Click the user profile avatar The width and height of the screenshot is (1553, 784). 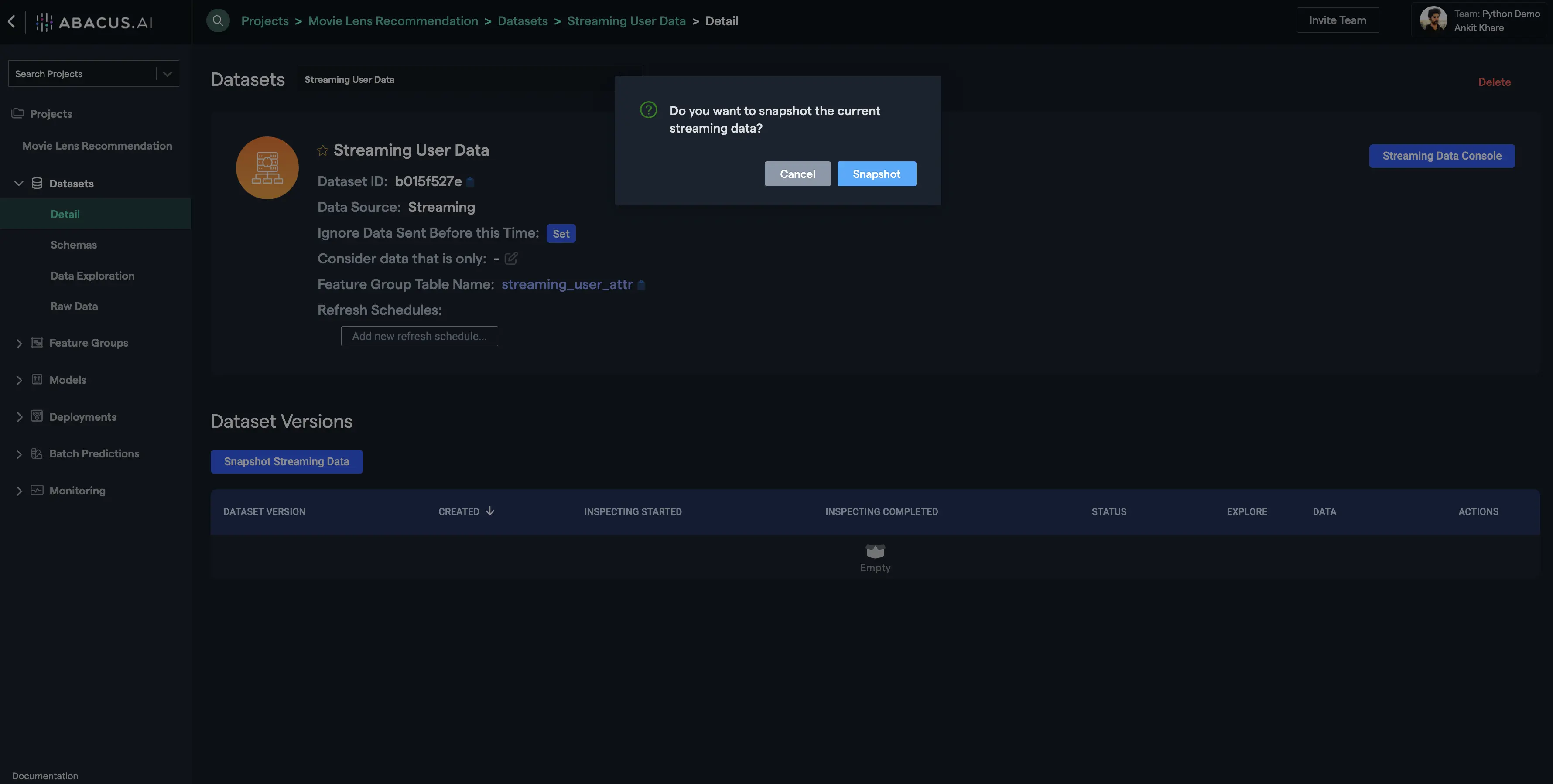(x=1433, y=20)
